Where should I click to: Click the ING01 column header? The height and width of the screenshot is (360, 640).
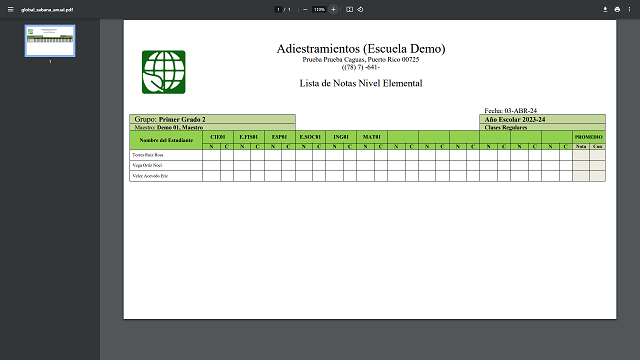(x=341, y=137)
